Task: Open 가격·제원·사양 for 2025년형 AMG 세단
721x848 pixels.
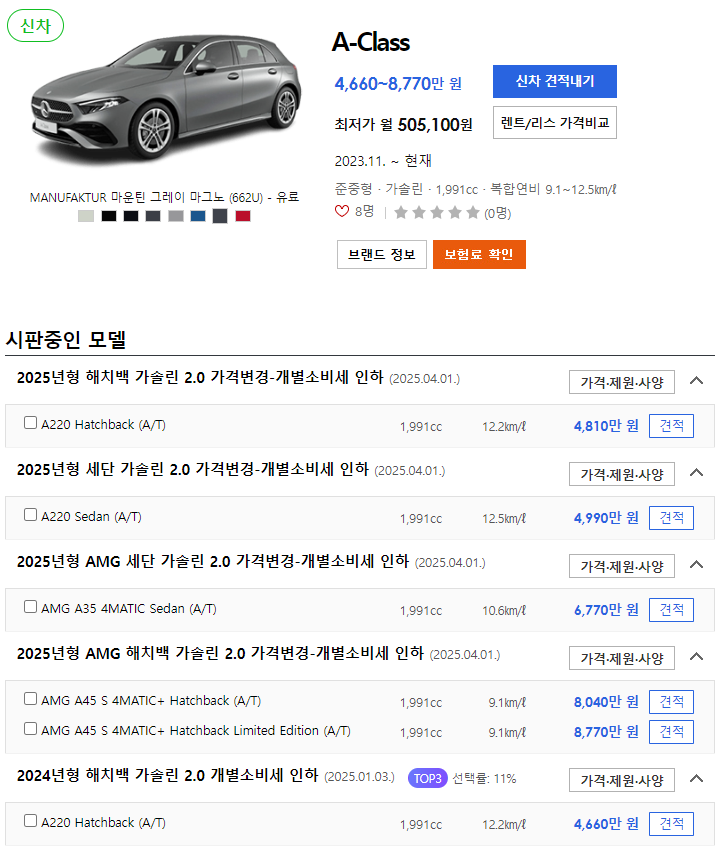Action: (x=622, y=566)
